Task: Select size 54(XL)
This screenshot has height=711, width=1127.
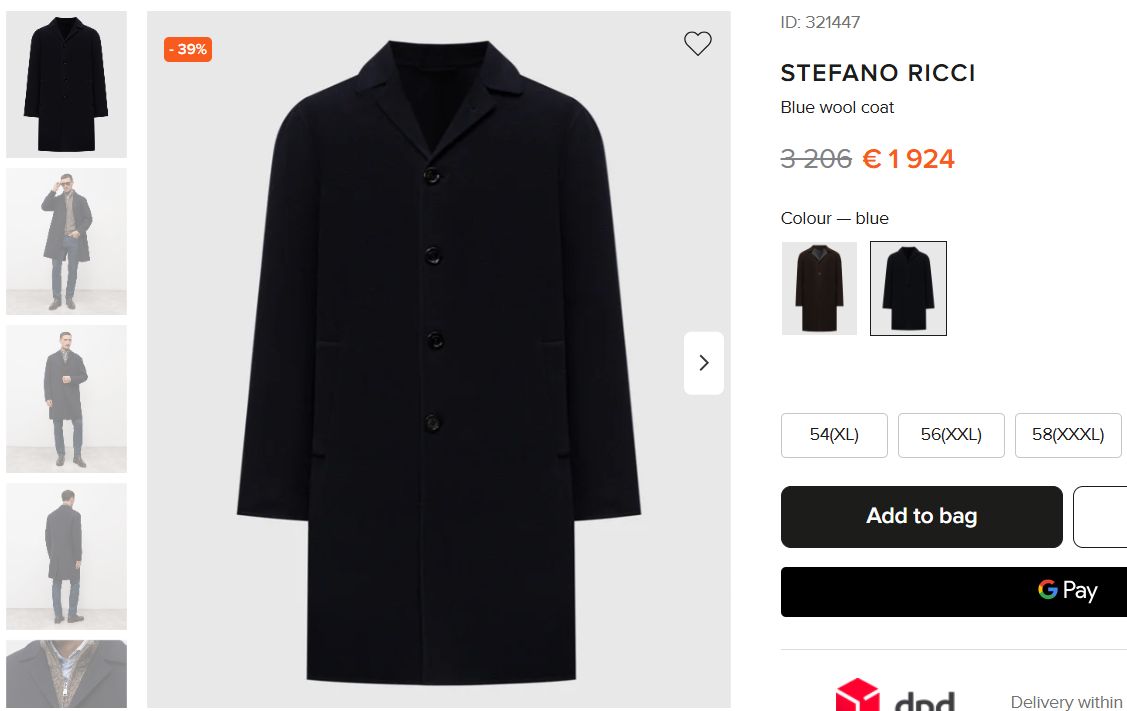Action: coord(834,435)
